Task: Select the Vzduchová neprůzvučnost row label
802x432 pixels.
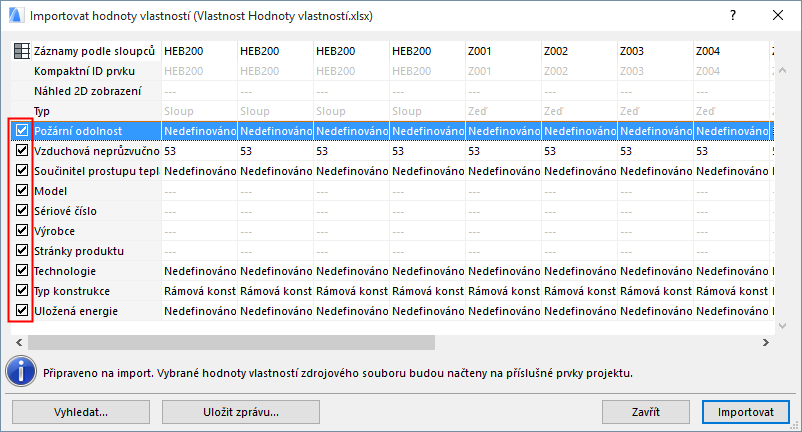Action: [97, 151]
